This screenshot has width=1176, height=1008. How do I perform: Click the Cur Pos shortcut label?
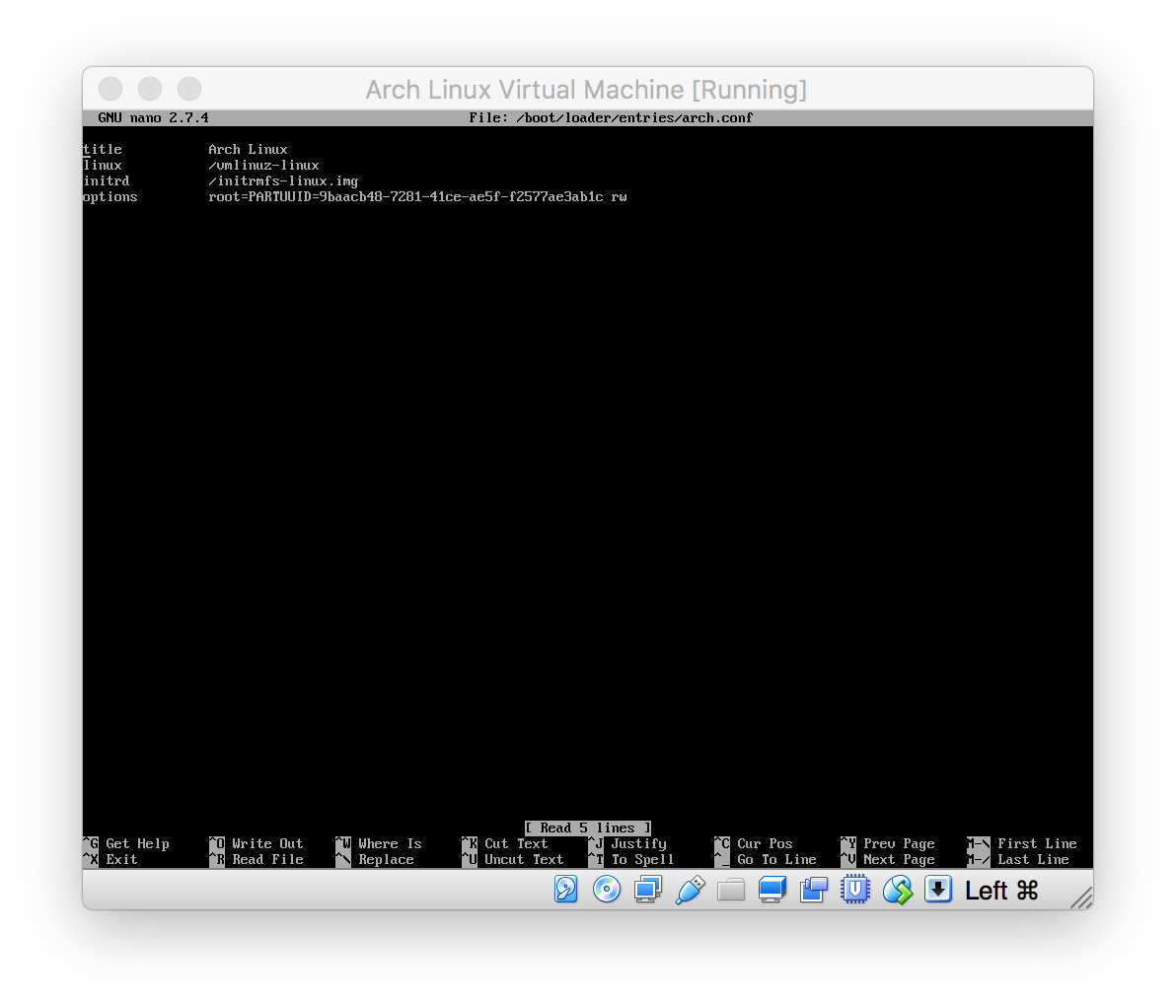765,843
